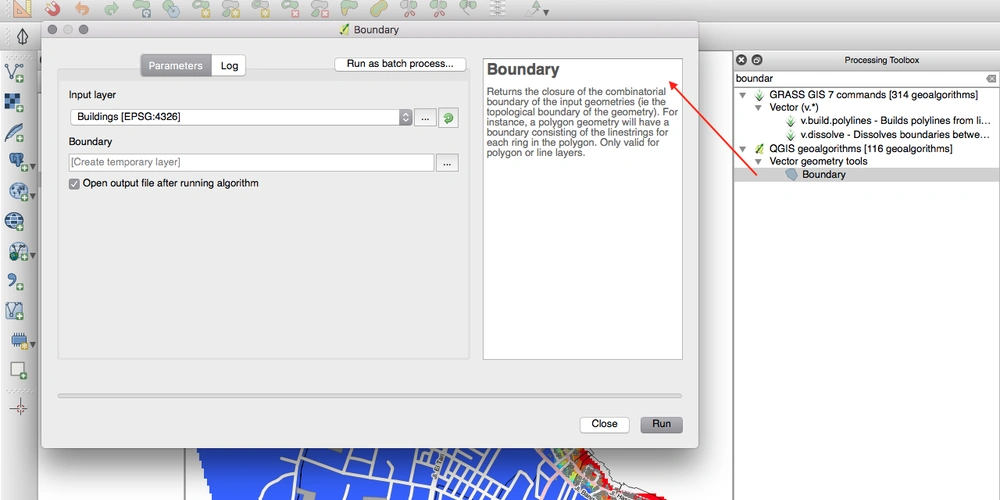
Task: Collapse GRASS GIS 7 commands group
Action: coord(743,95)
